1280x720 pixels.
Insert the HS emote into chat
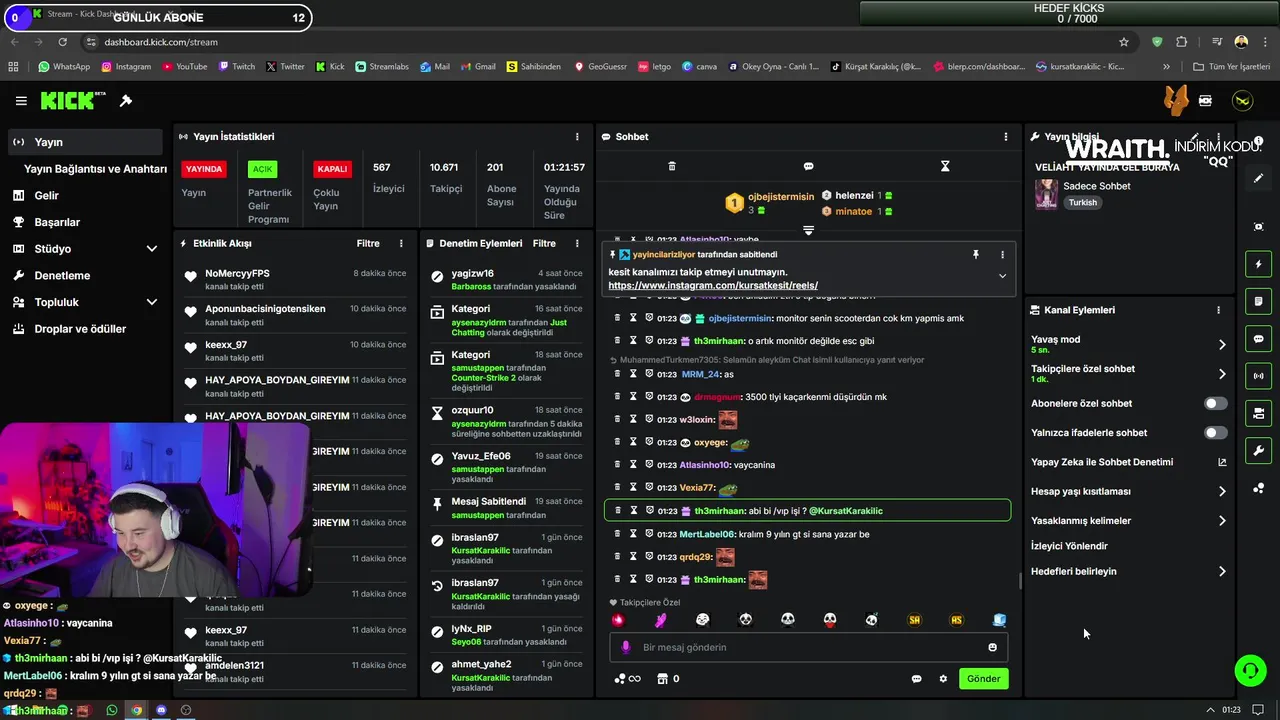(956, 620)
